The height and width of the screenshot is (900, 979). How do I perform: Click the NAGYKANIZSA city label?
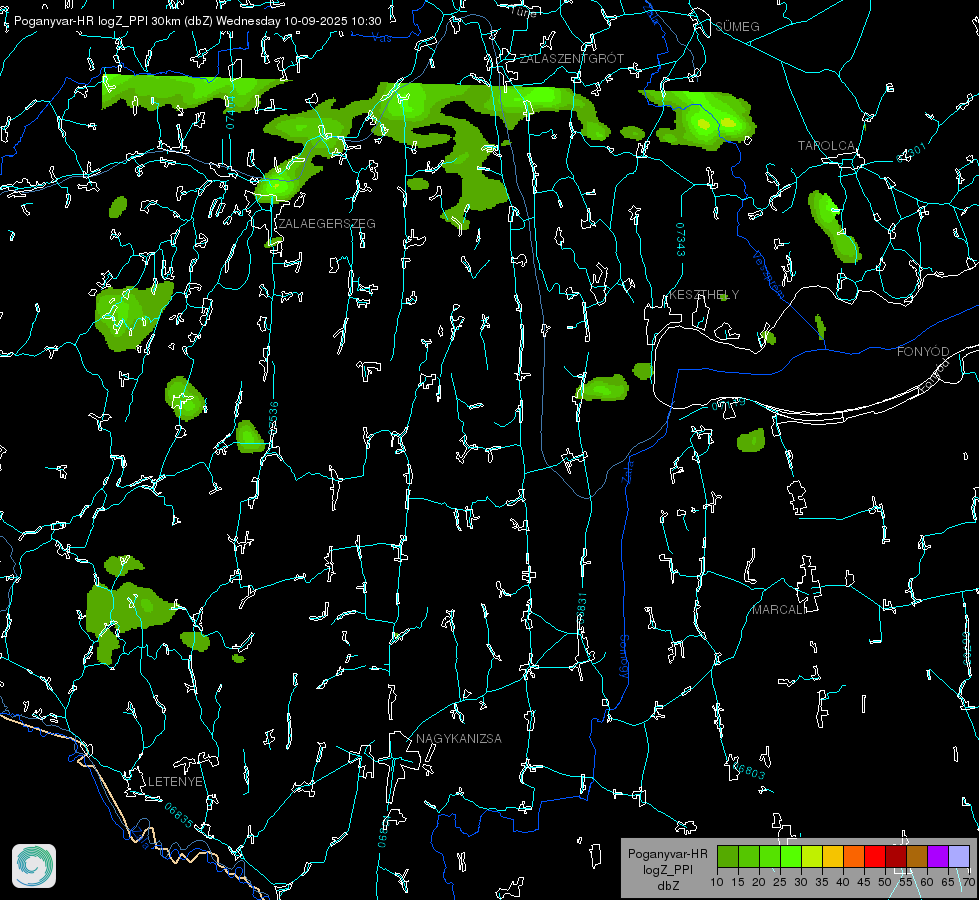tap(459, 738)
